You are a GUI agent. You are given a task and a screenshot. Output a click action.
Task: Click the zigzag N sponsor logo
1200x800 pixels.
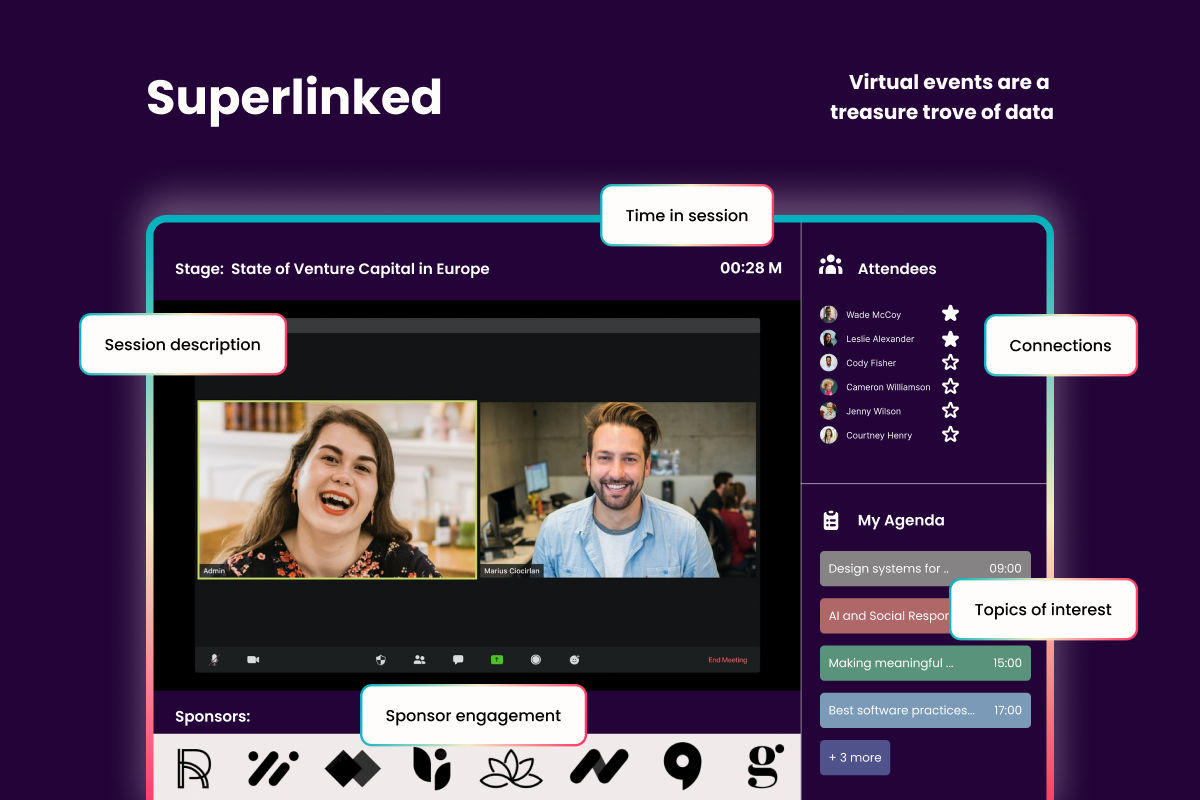coord(599,768)
